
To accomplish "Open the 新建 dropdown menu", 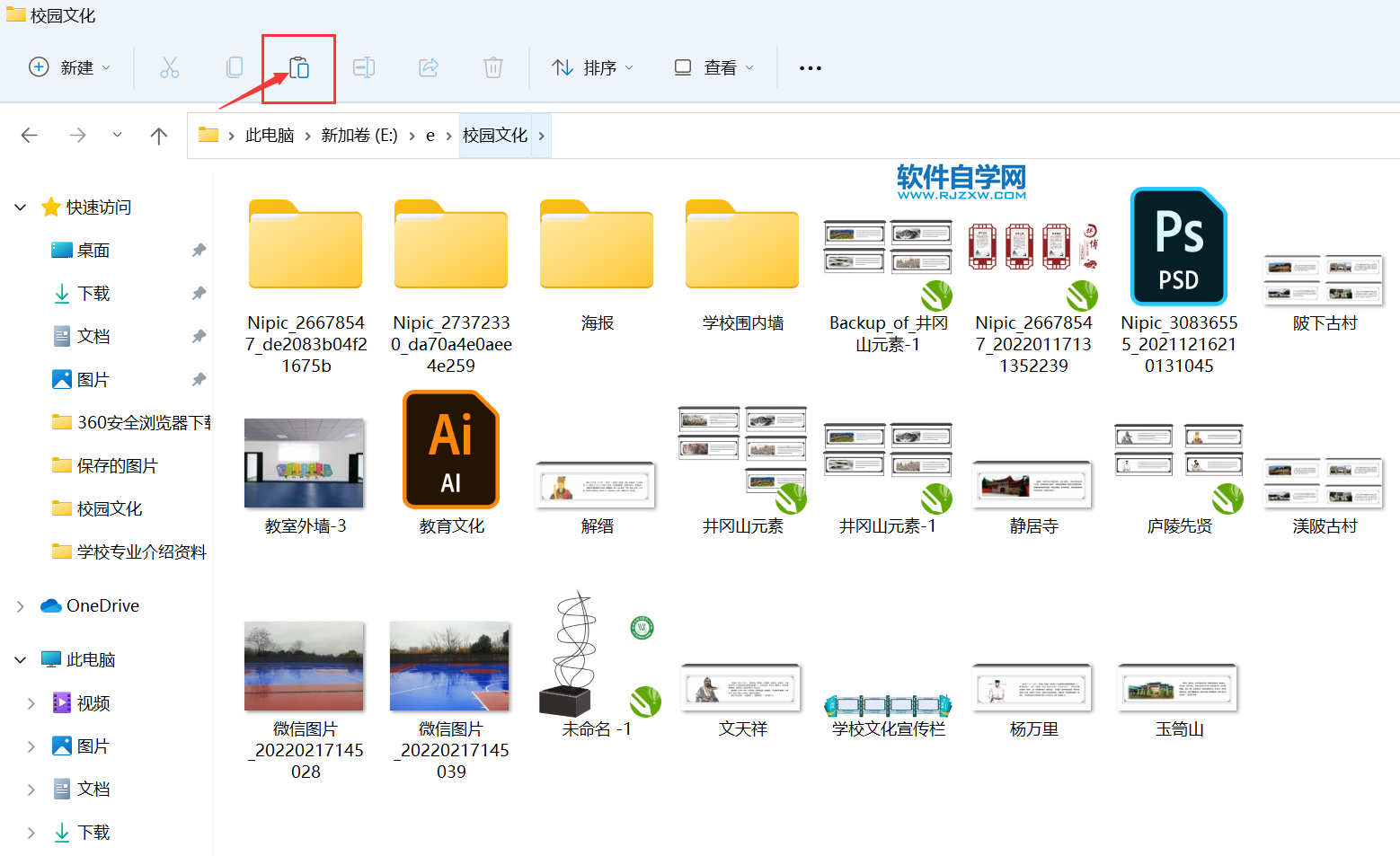I will pos(70,67).
